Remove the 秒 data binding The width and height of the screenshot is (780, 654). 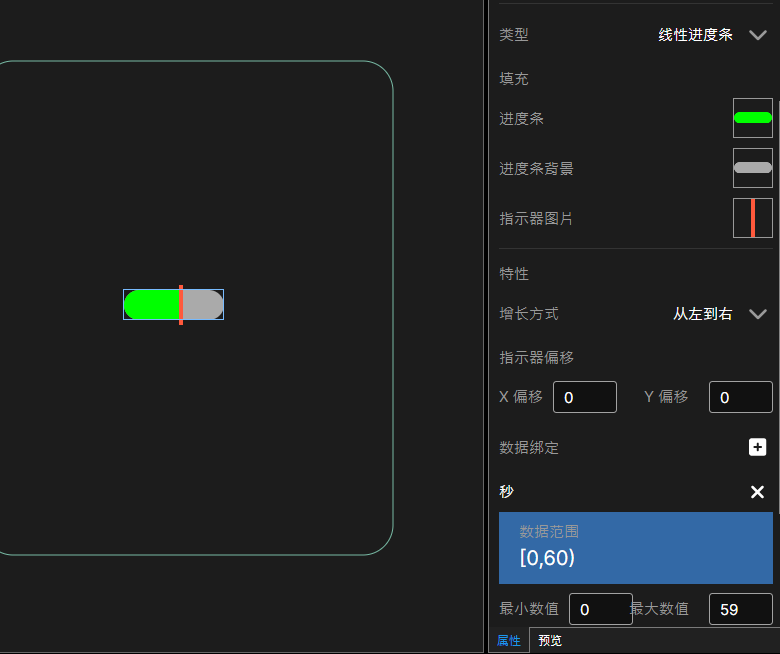pyautogui.click(x=757, y=492)
